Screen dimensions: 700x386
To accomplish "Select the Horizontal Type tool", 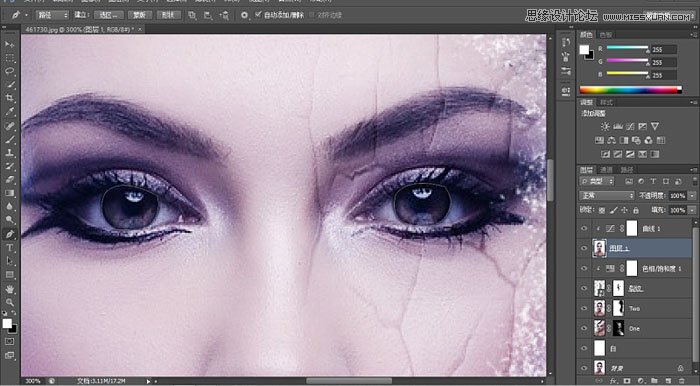I will pos(9,248).
